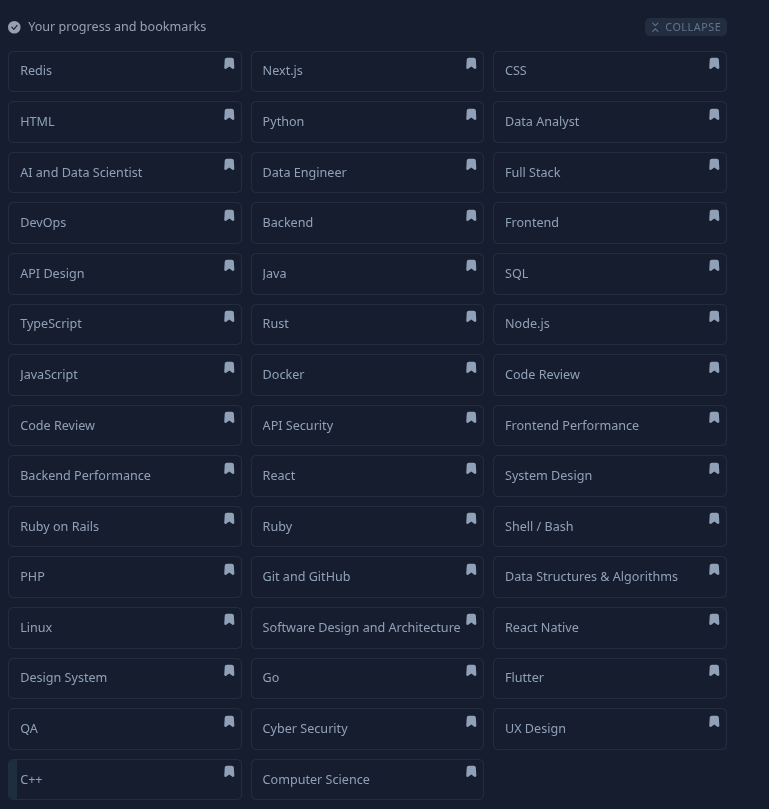Toggle the bookmark on the DevOps card
769x809 pixels.
[x=229, y=216]
